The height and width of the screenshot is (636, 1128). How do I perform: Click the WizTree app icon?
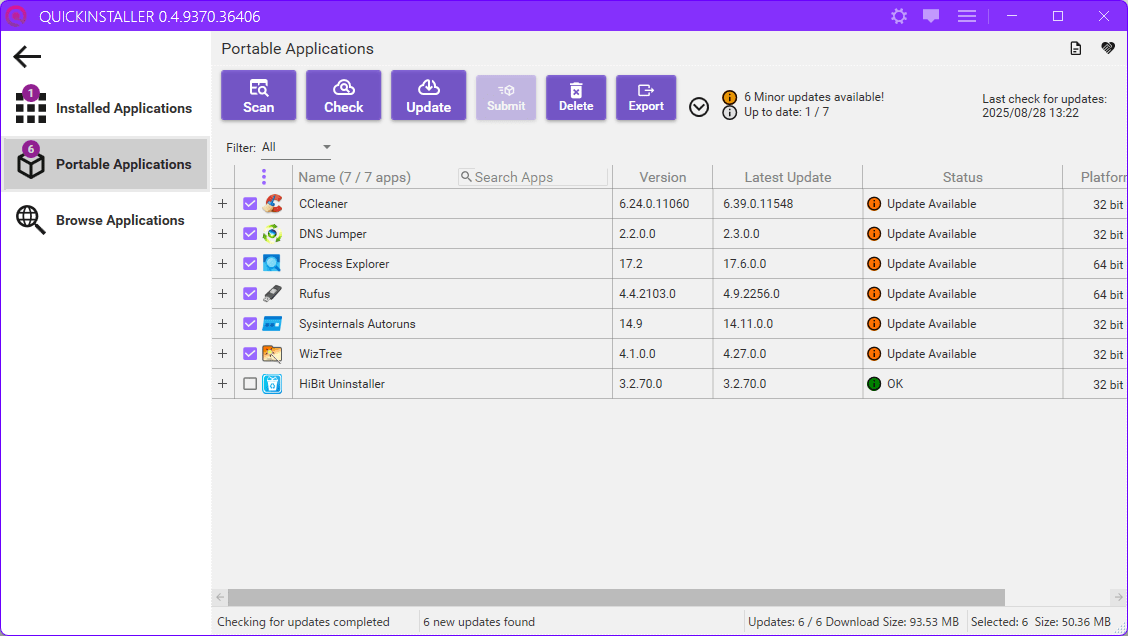[272, 354]
